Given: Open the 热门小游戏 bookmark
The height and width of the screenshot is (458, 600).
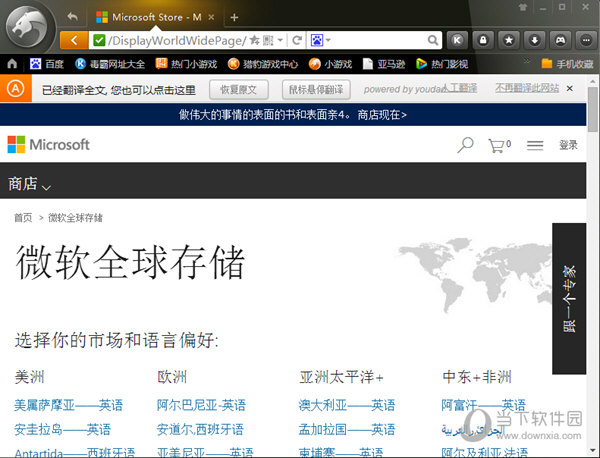Looking at the screenshot, I should (186, 64).
